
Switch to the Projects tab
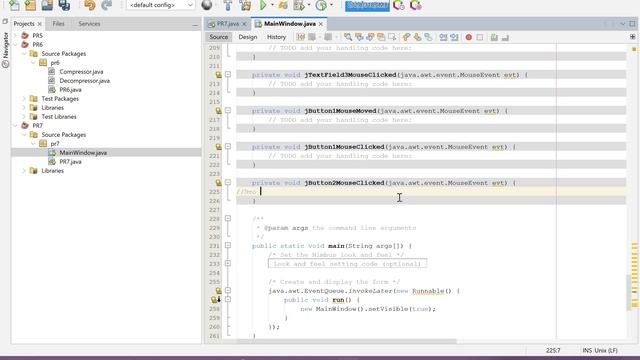tap(24, 24)
